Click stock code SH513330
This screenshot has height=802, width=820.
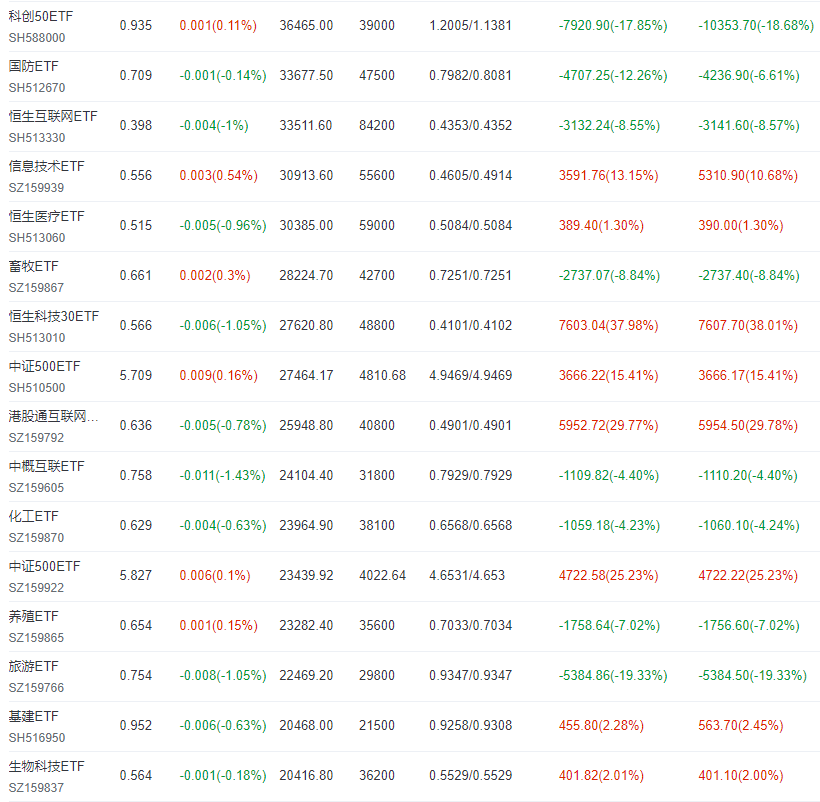(x=37, y=138)
